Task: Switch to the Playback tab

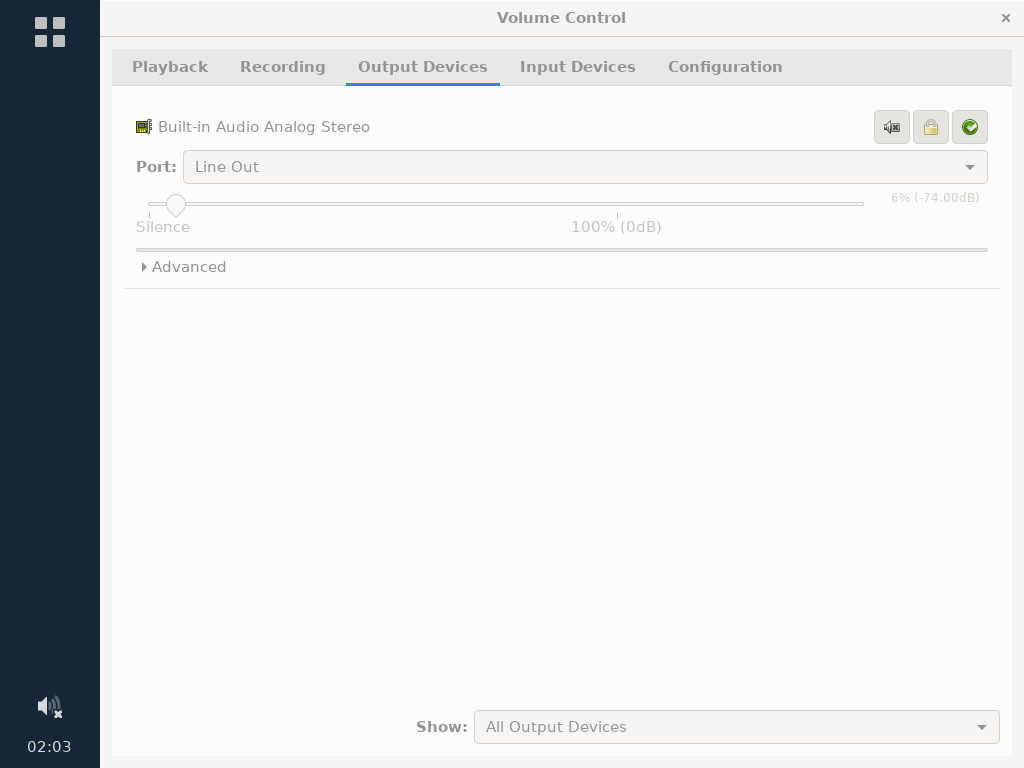Action: (x=170, y=67)
